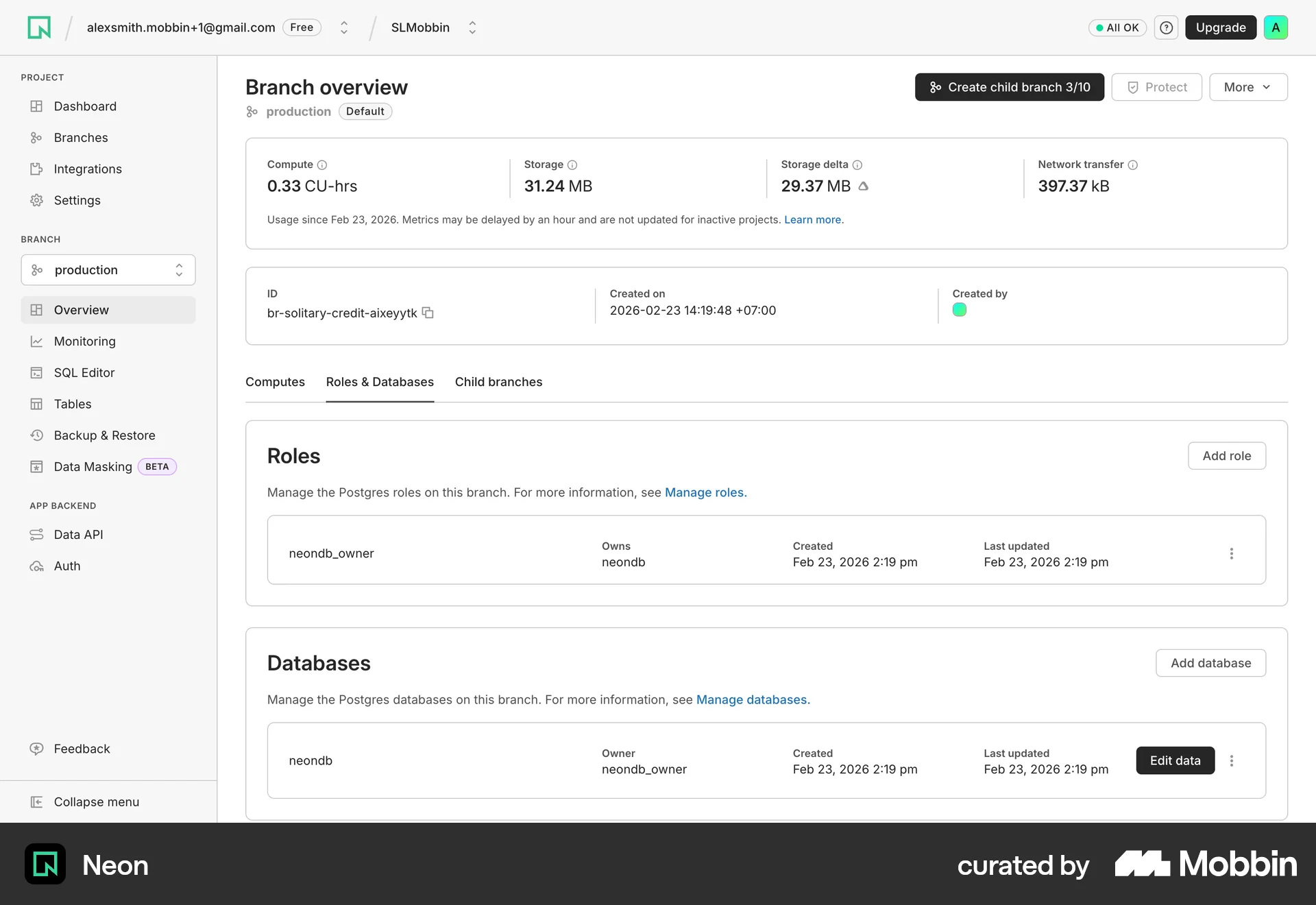Open neondb_owner role options kebab menu

click(1231, 553)
